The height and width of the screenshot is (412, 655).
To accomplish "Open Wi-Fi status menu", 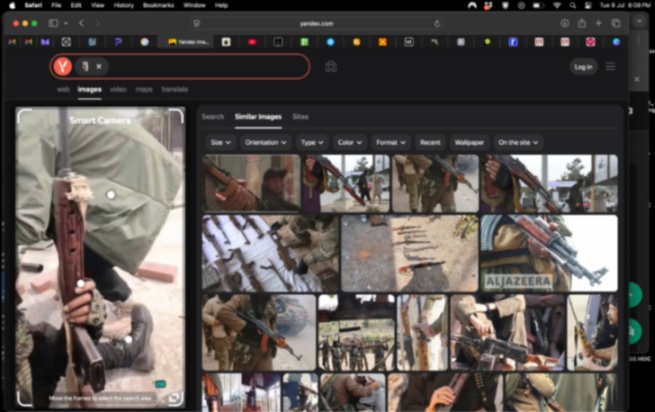I will pyautogui.click(x=556, y=5).
